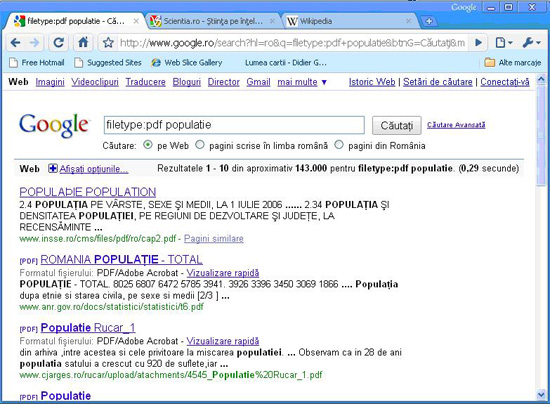Viewport: 550px width, 404px height.
Task: Go back with the back arrow
Action: (x=15, y=43)
